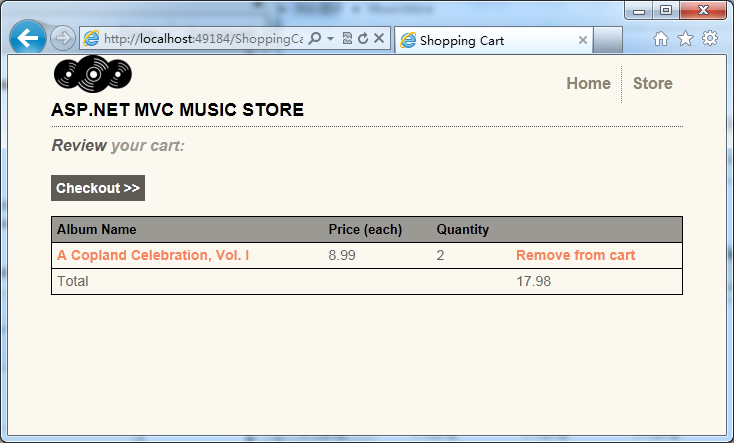
Task: Open Favorites with the star icon
Action: tap(685, 38)
